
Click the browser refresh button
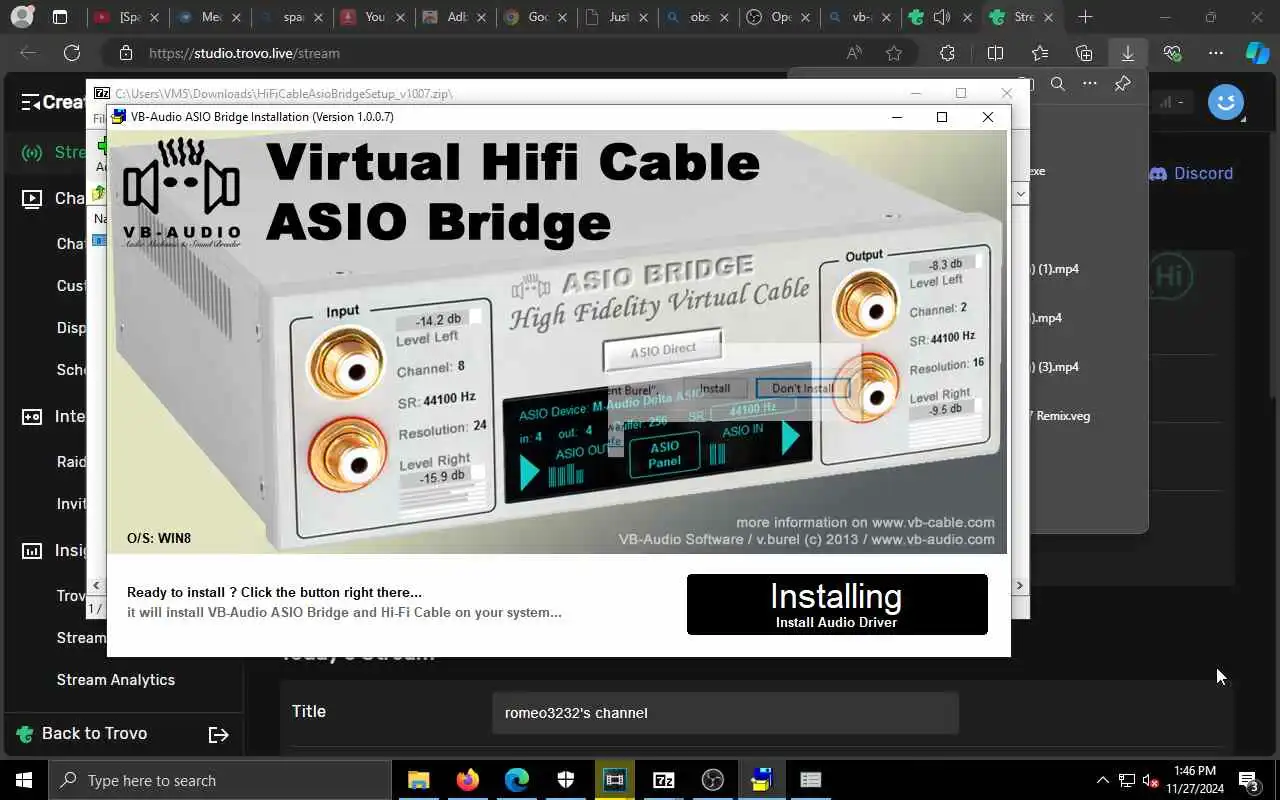[72, 53]
